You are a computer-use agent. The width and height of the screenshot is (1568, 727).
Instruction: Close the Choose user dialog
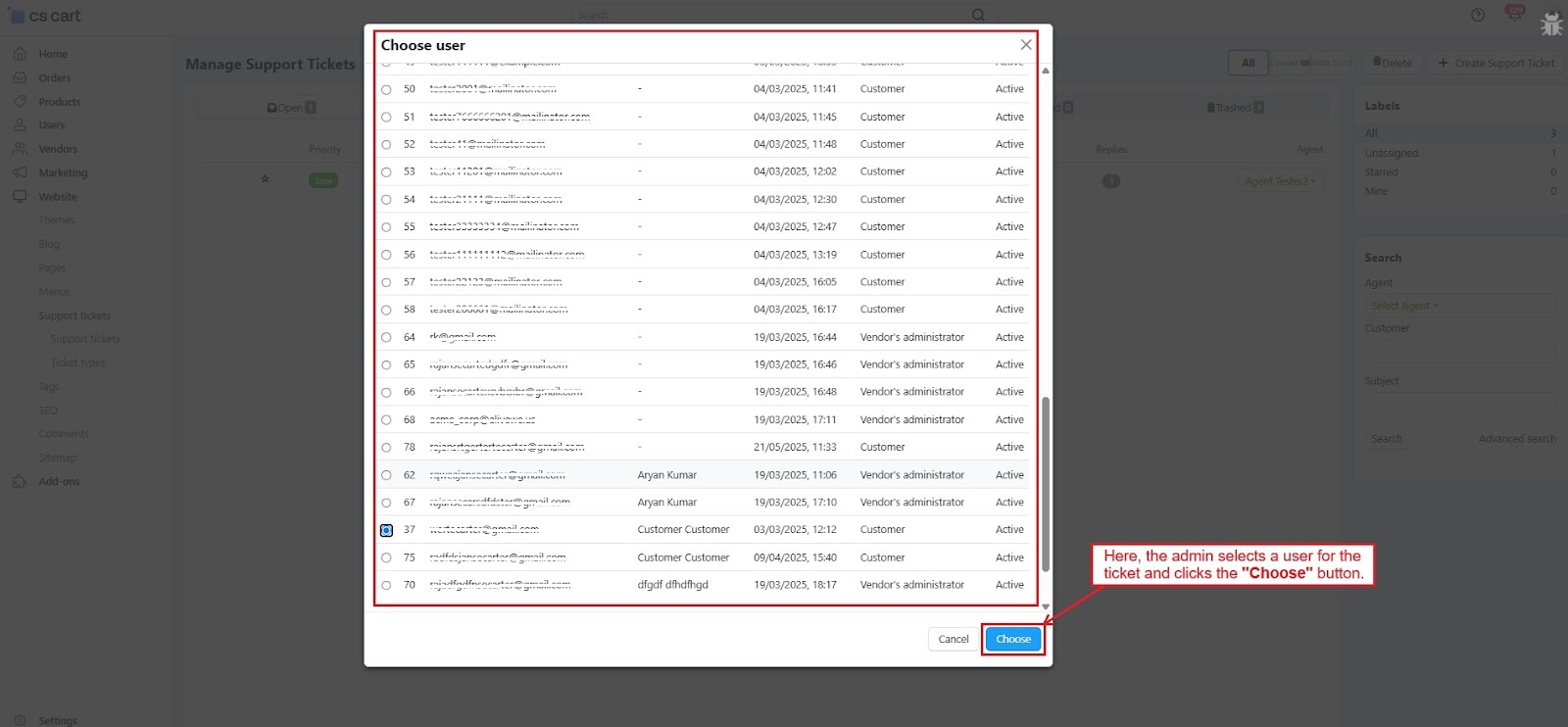coord(1025,45)
